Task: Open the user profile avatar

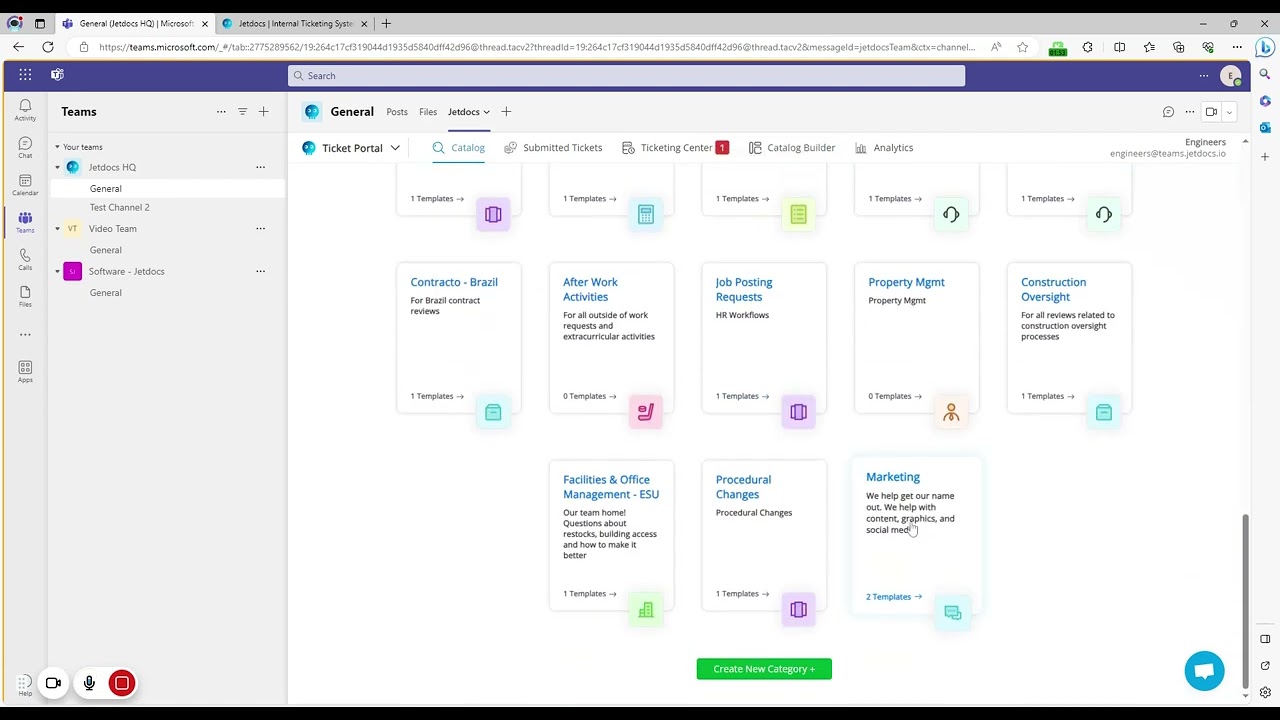Action: [x=1231, y=76]
